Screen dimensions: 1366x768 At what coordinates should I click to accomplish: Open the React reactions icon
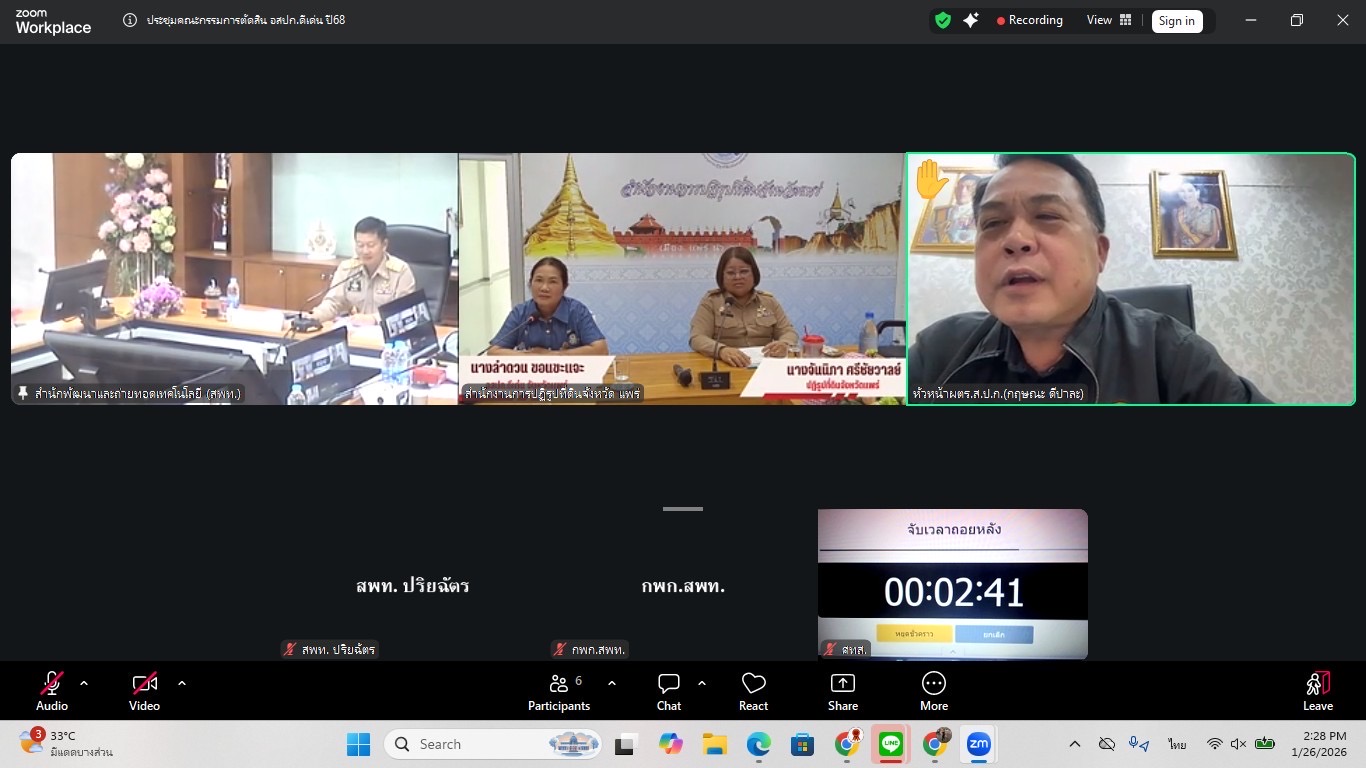point(753,685)
